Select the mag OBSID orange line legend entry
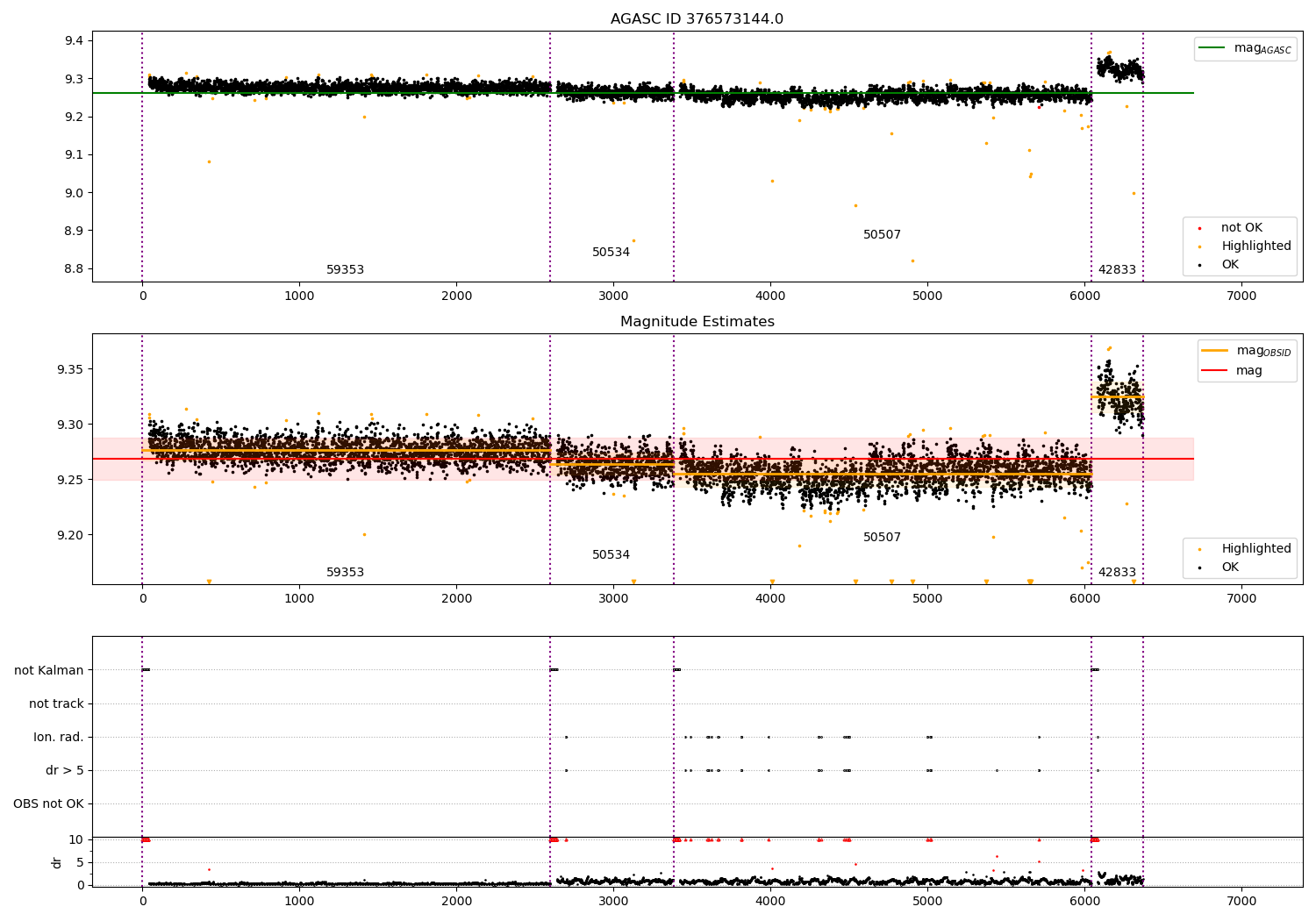This screenshot has height=921, width=1316. coord(1245,351)
